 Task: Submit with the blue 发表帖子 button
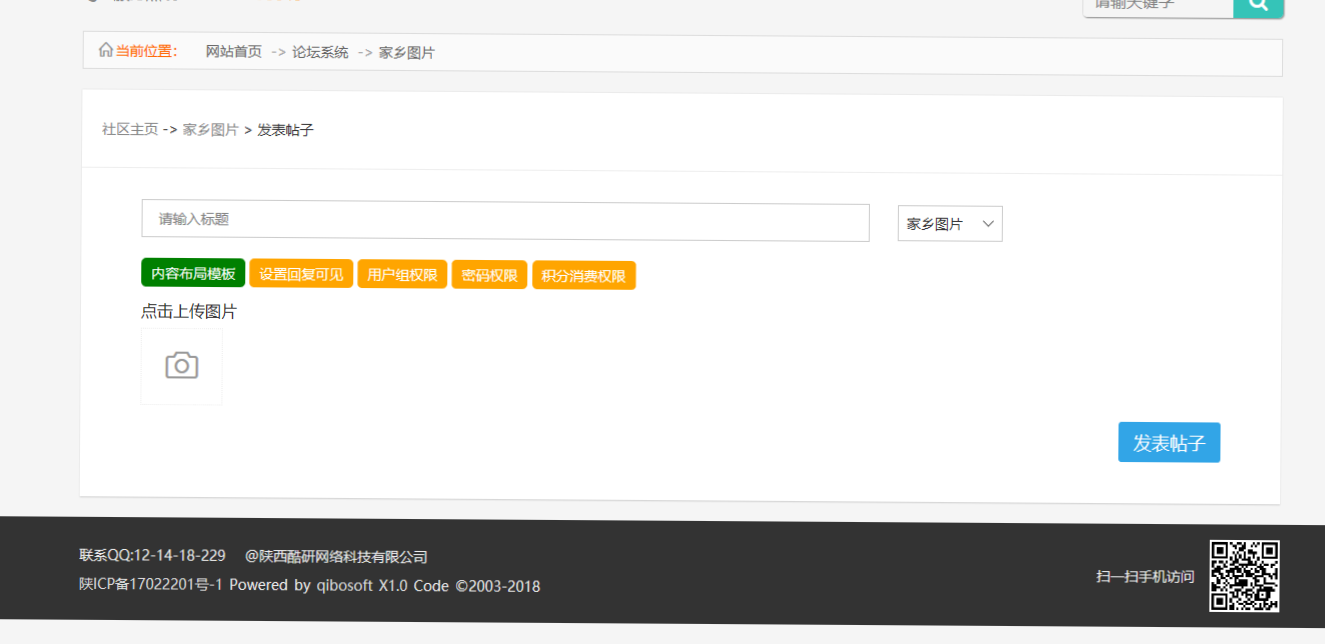click(x=1168, y=443)
